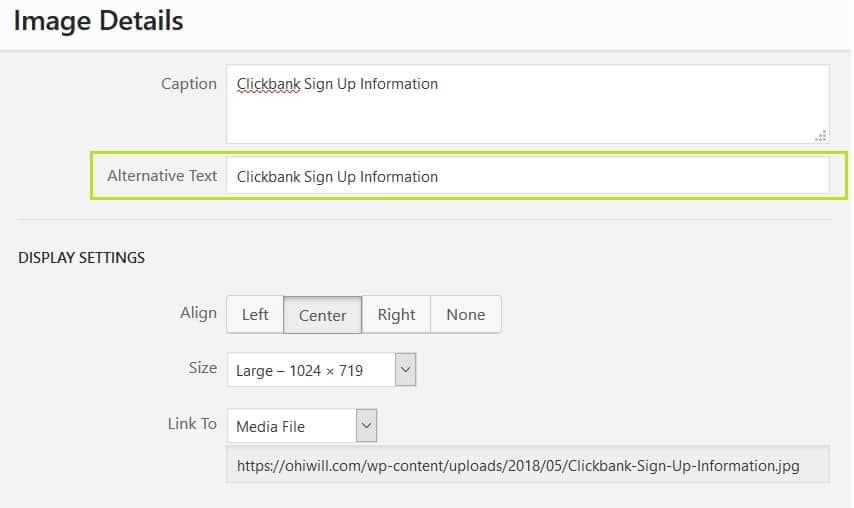Screen dimensions: 854x508
Task: Click the Caption label
Action: [x=188, y=84]
